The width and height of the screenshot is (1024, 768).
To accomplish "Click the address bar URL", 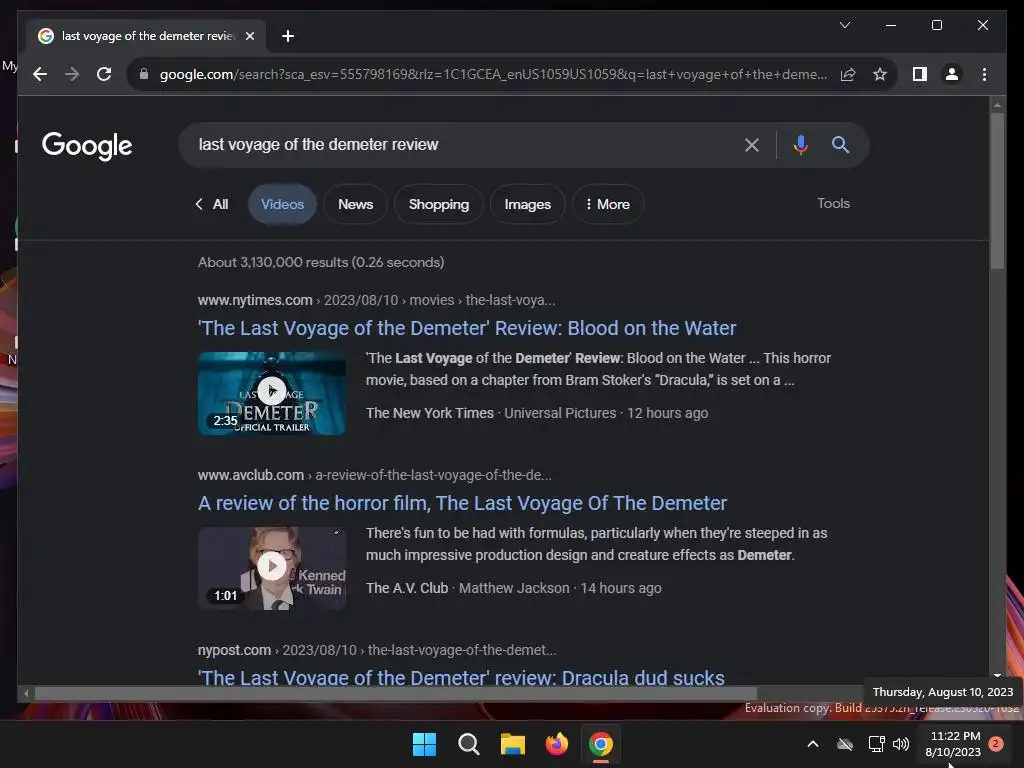I will coord(493,74).
